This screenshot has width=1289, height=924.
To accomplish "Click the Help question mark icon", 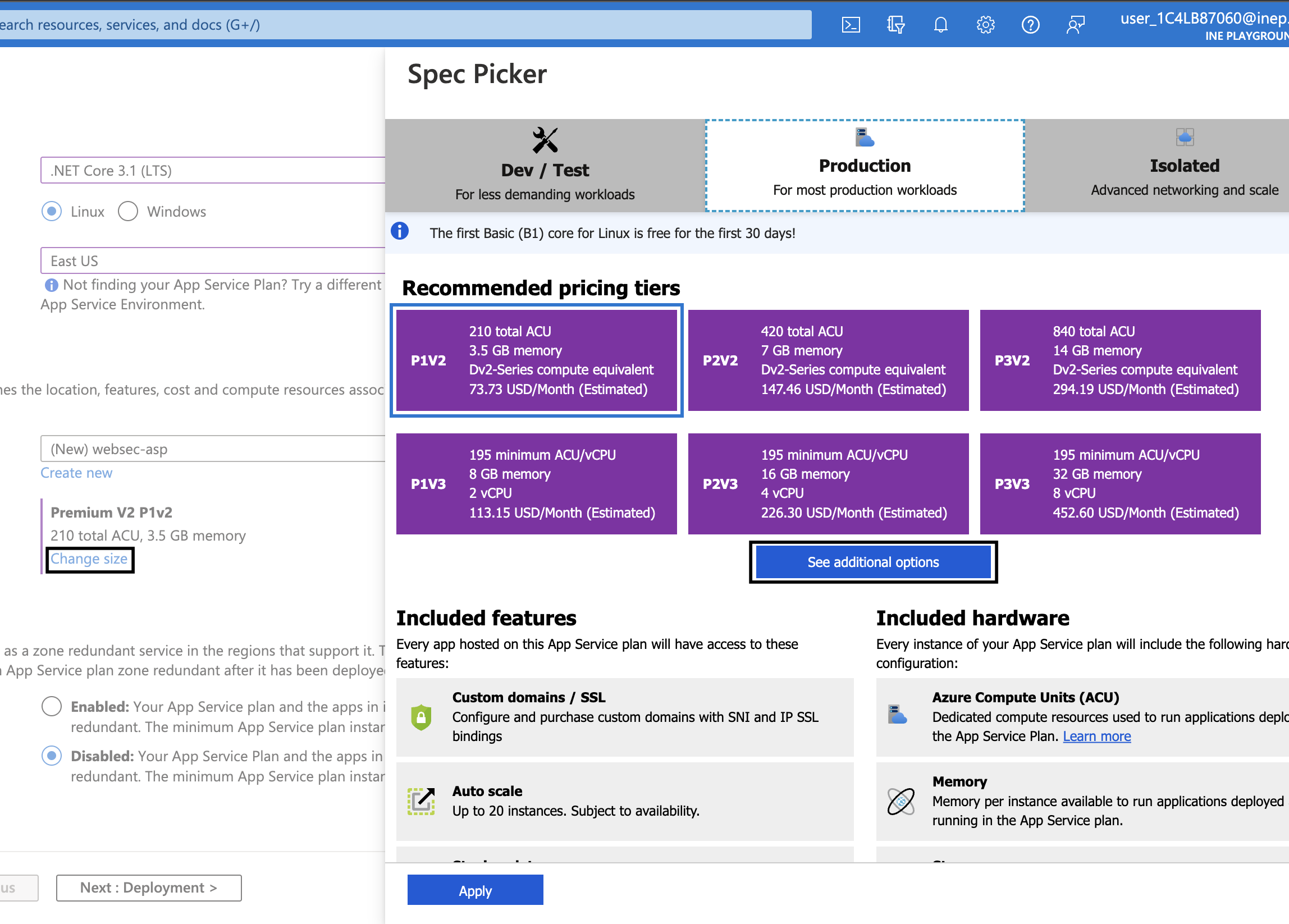I will pyautogui.click(x=1030, y=25).
